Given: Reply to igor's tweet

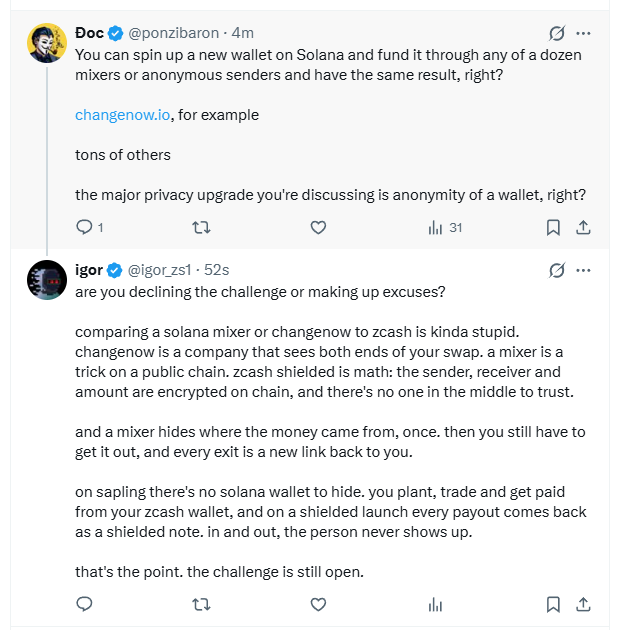Looking at the screenshot, I should 84,604.
